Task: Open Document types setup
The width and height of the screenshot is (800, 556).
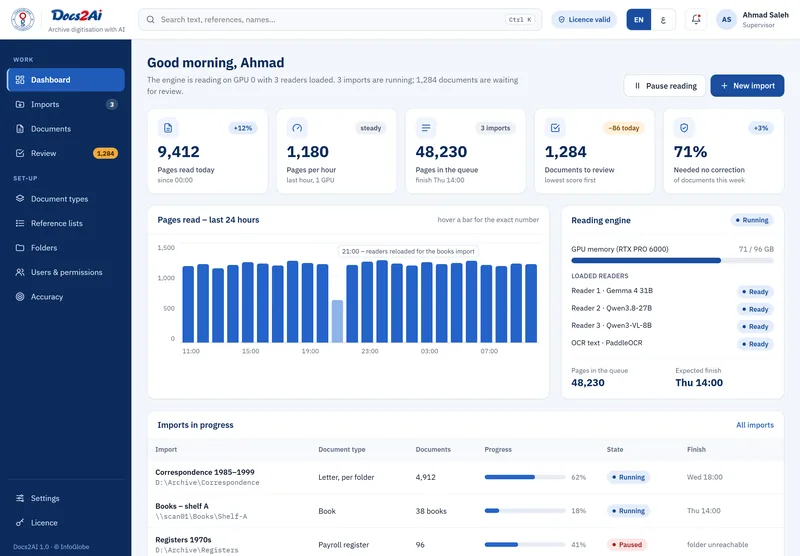Action: (x=66, y=198)
